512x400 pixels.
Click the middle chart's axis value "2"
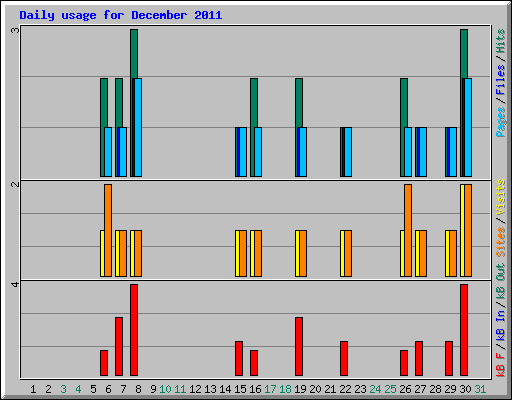click(15, 184)
